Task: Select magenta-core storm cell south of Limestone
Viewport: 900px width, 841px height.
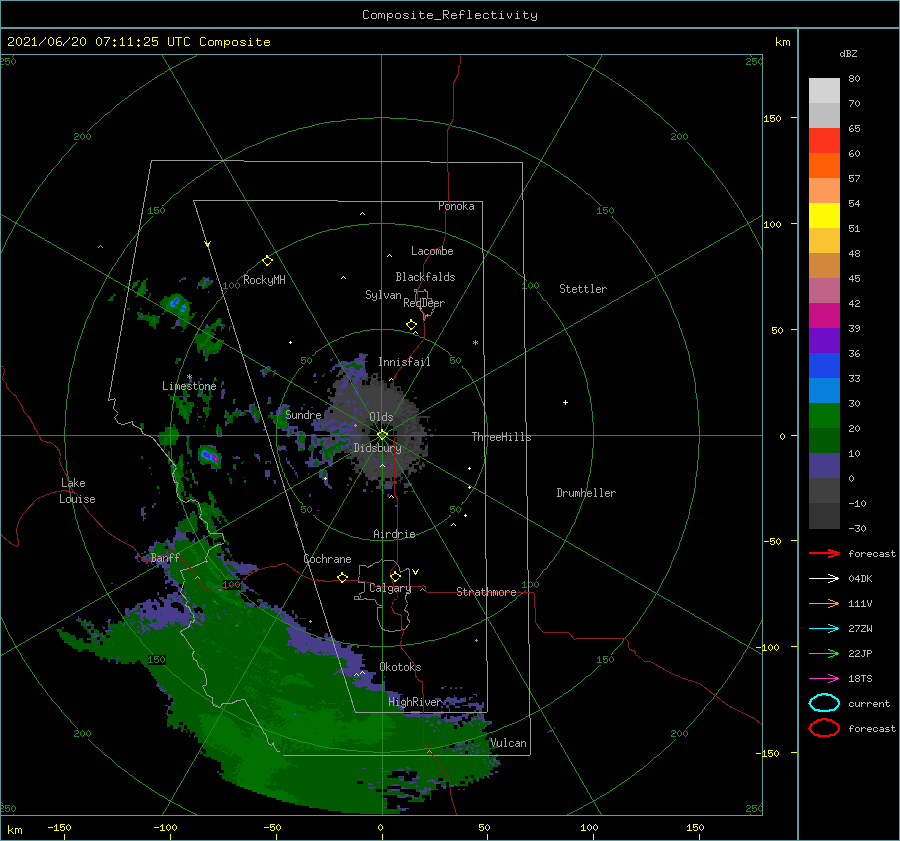Action: pyautogui.click(x=210, y=457)
